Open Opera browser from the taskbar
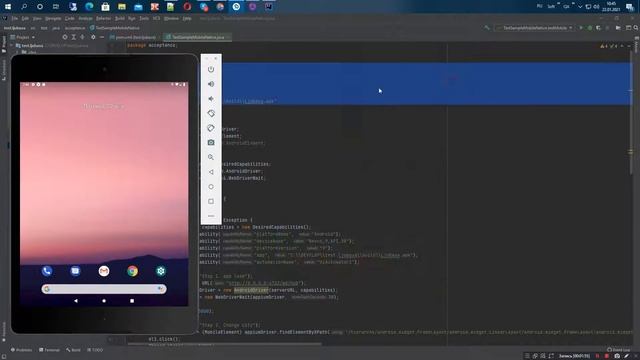Image resolution: width=640 pixels, height=360 pixels. pos(187,7)
